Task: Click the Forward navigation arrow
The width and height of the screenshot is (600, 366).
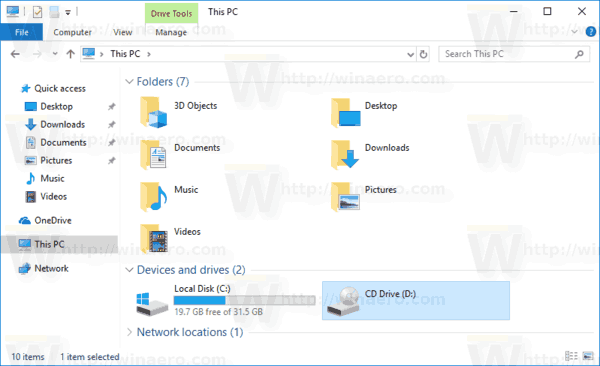Action: click(x=37, y=54)
